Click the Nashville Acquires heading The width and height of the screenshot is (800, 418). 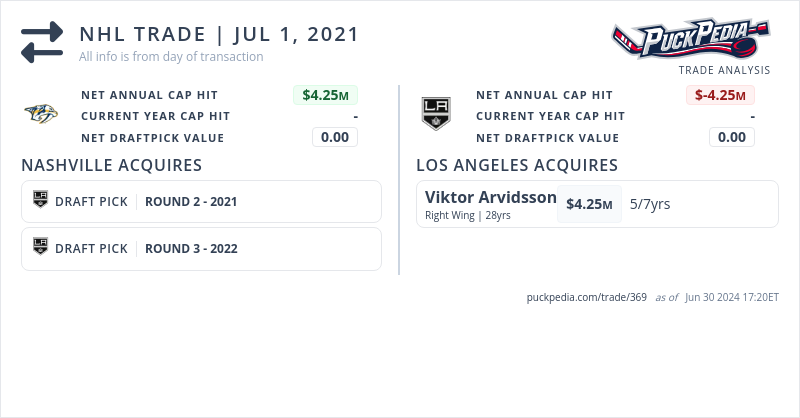tap(112, 165)
